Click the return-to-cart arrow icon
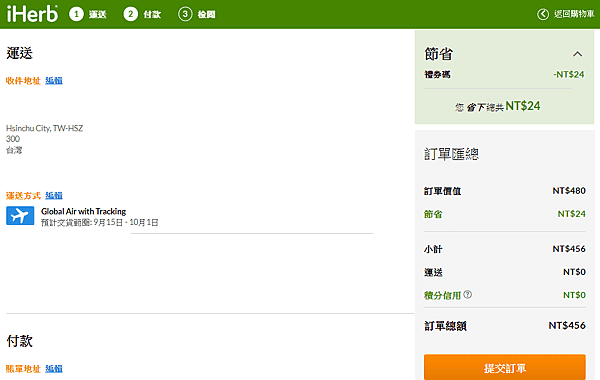The height and width of the screenshot is (380, 600). point(543,14)
